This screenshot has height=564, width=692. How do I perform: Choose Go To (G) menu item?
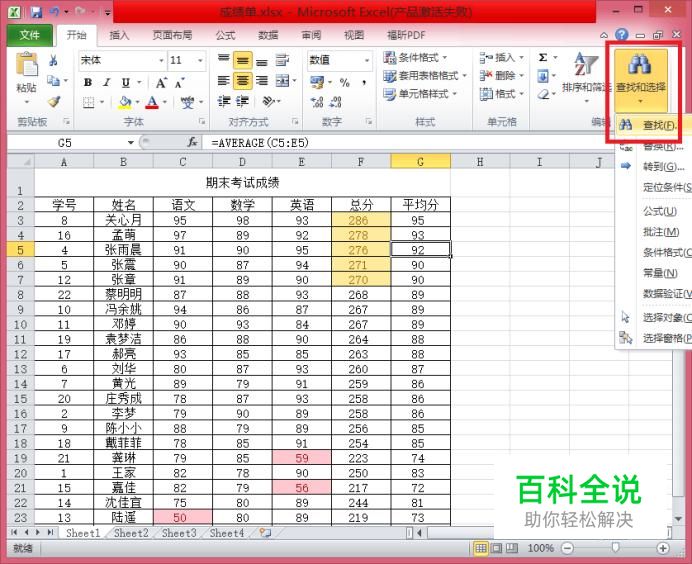click(x=654, y=166)
